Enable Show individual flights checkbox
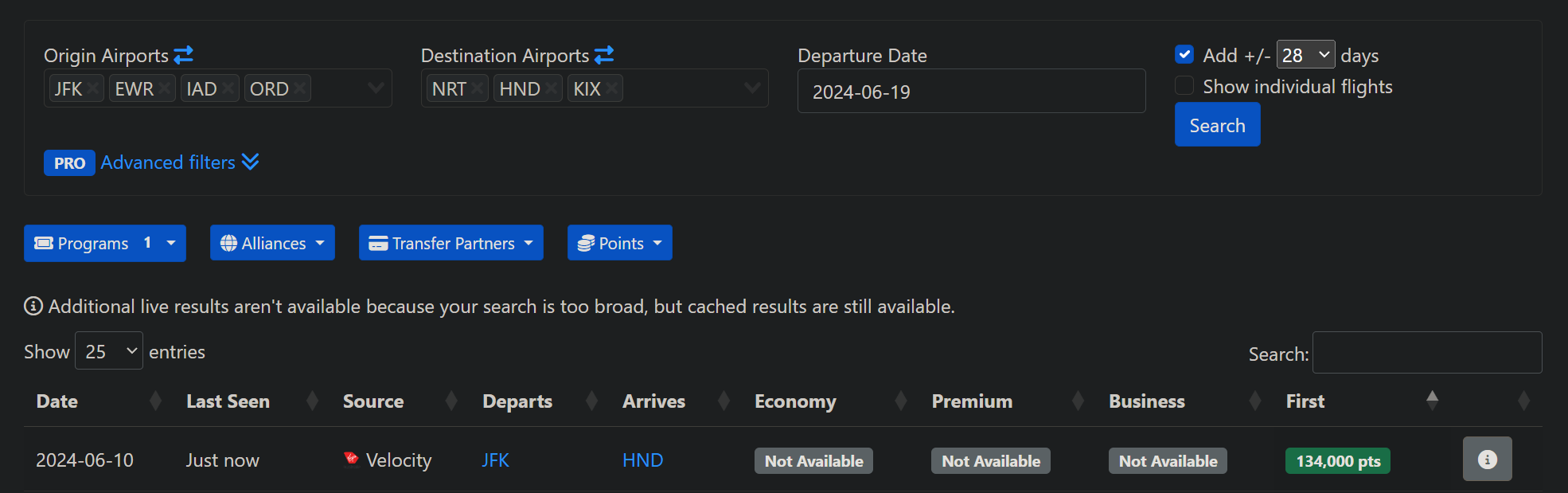Image resolution: width=1568 pixels, height=493 pixels. tap(1184, 86)
